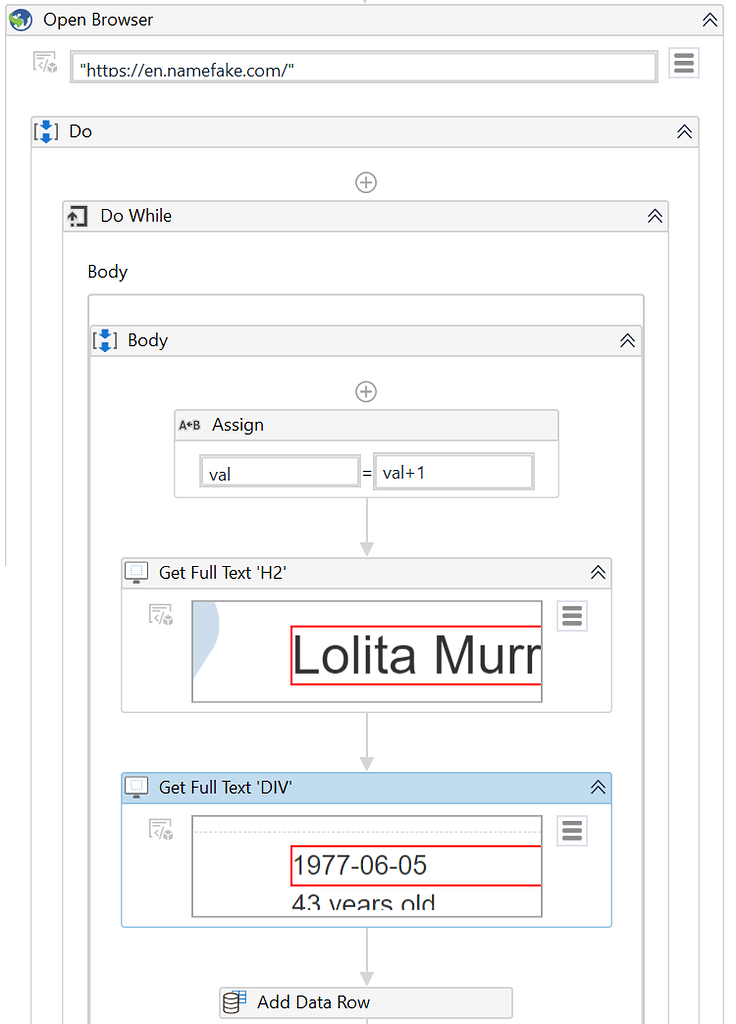Collapse the Do While activity

click(x=655, y=216)
